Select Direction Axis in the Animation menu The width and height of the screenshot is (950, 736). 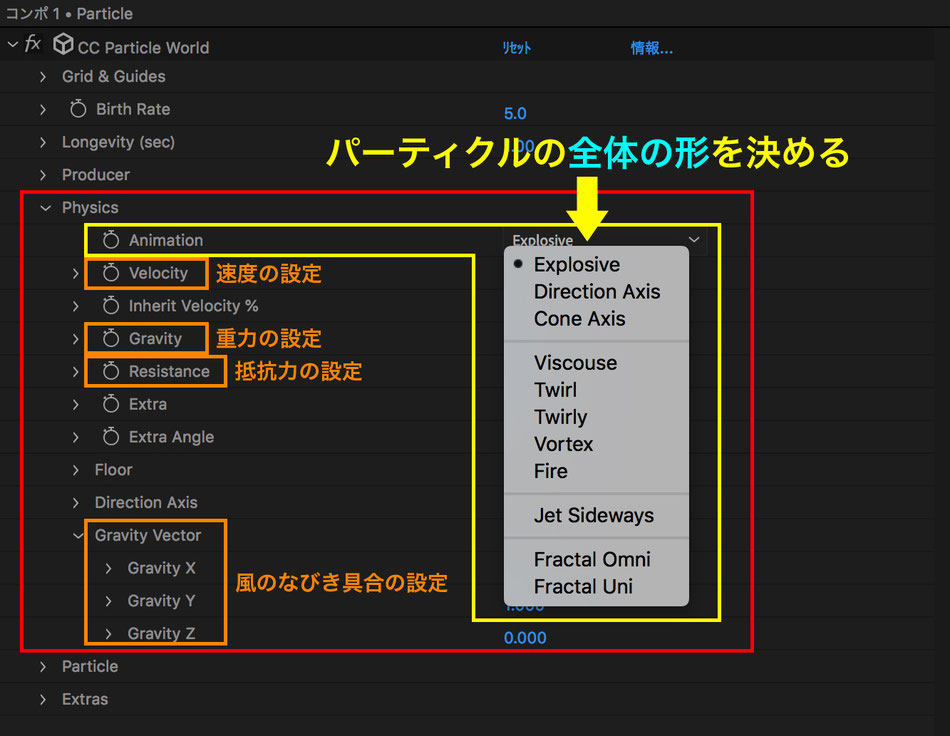pyautogui.click(x=596, y=292)
